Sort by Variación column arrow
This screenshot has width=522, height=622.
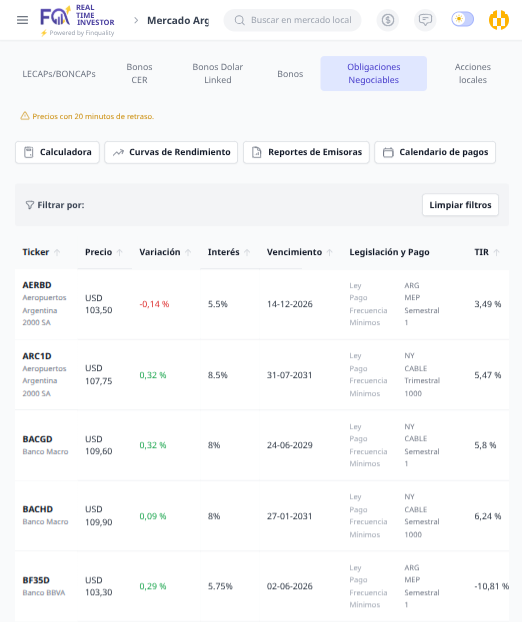pyautogui.click(x=188, y=252)
